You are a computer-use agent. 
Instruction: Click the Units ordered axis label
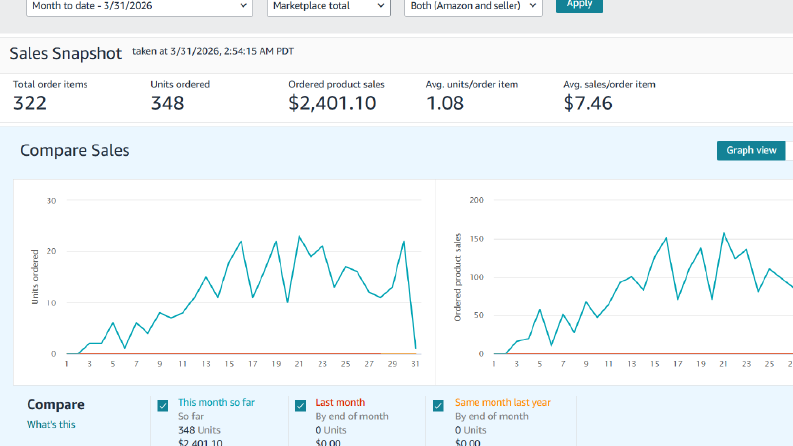point(35,277)
